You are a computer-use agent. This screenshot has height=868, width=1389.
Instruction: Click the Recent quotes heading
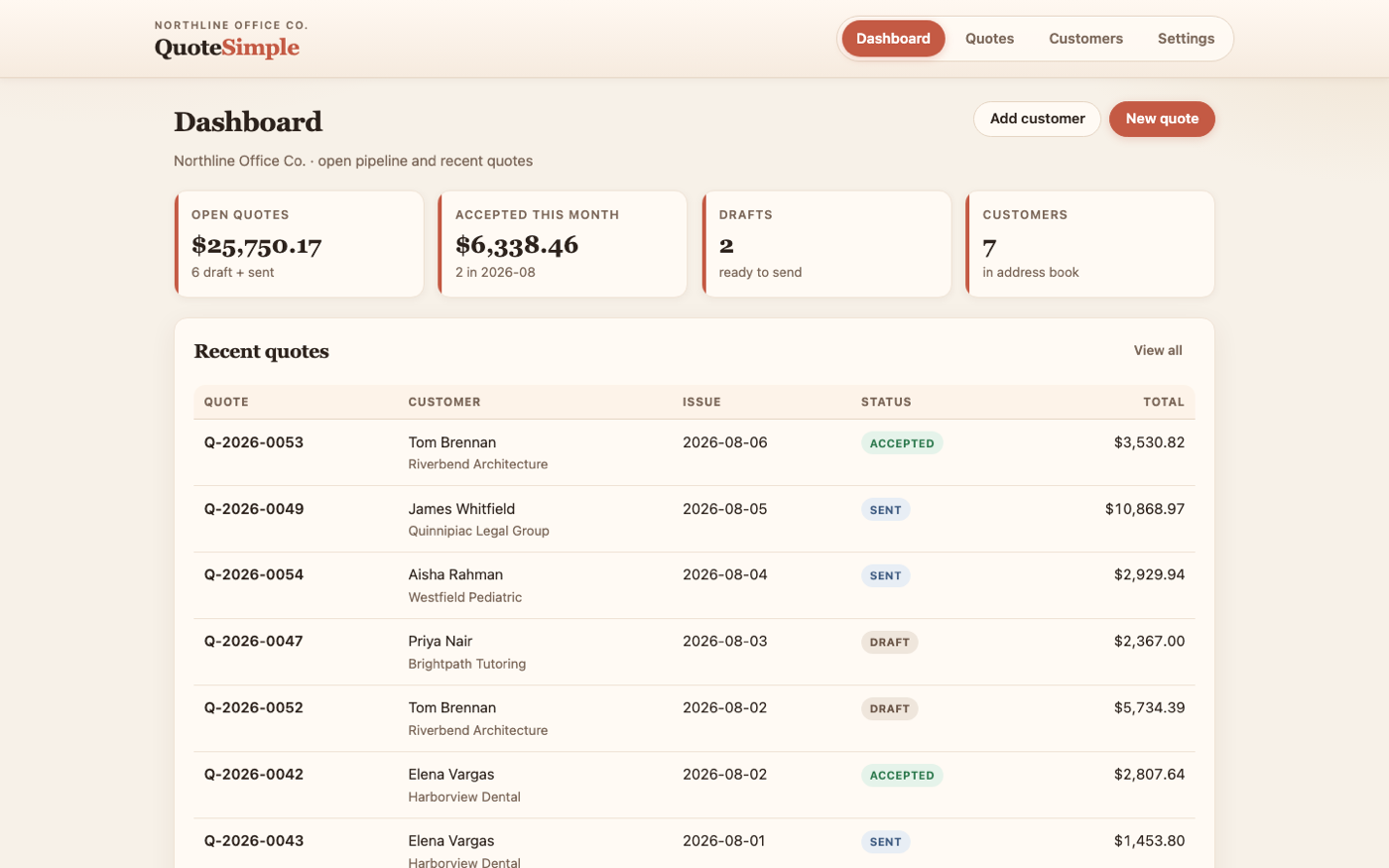(261, 351)
